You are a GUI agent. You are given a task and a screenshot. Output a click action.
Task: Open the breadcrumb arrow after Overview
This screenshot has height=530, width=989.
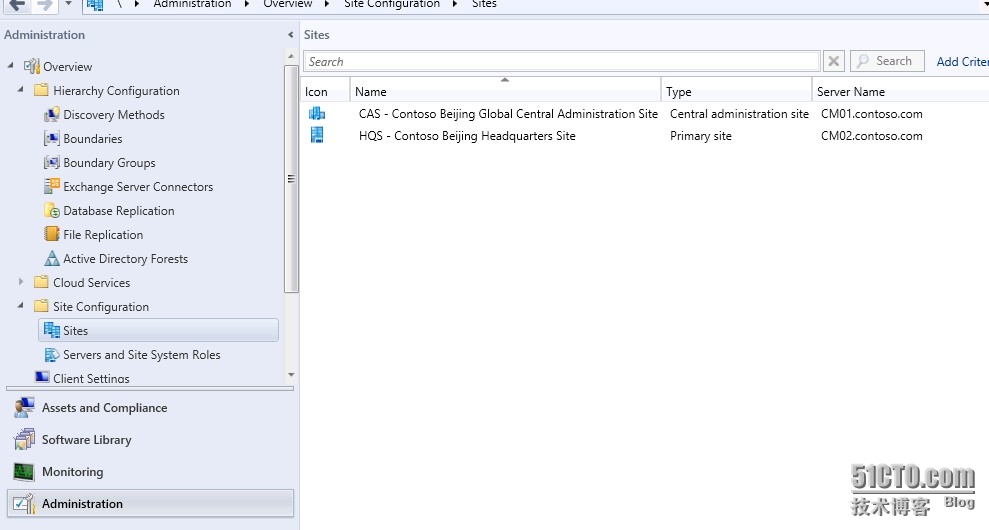tap(327, 4)
